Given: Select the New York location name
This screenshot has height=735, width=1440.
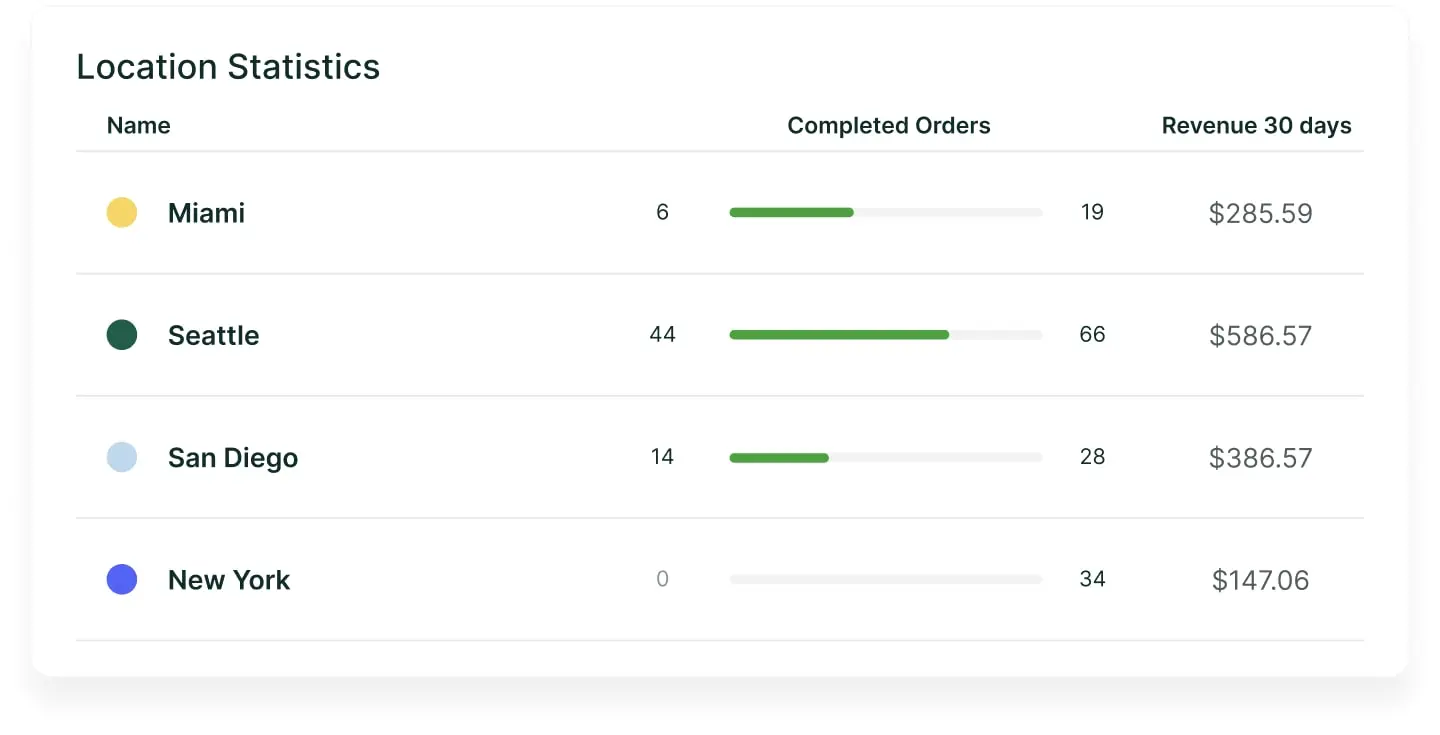Looking at the screenshot, I should 228,579.
